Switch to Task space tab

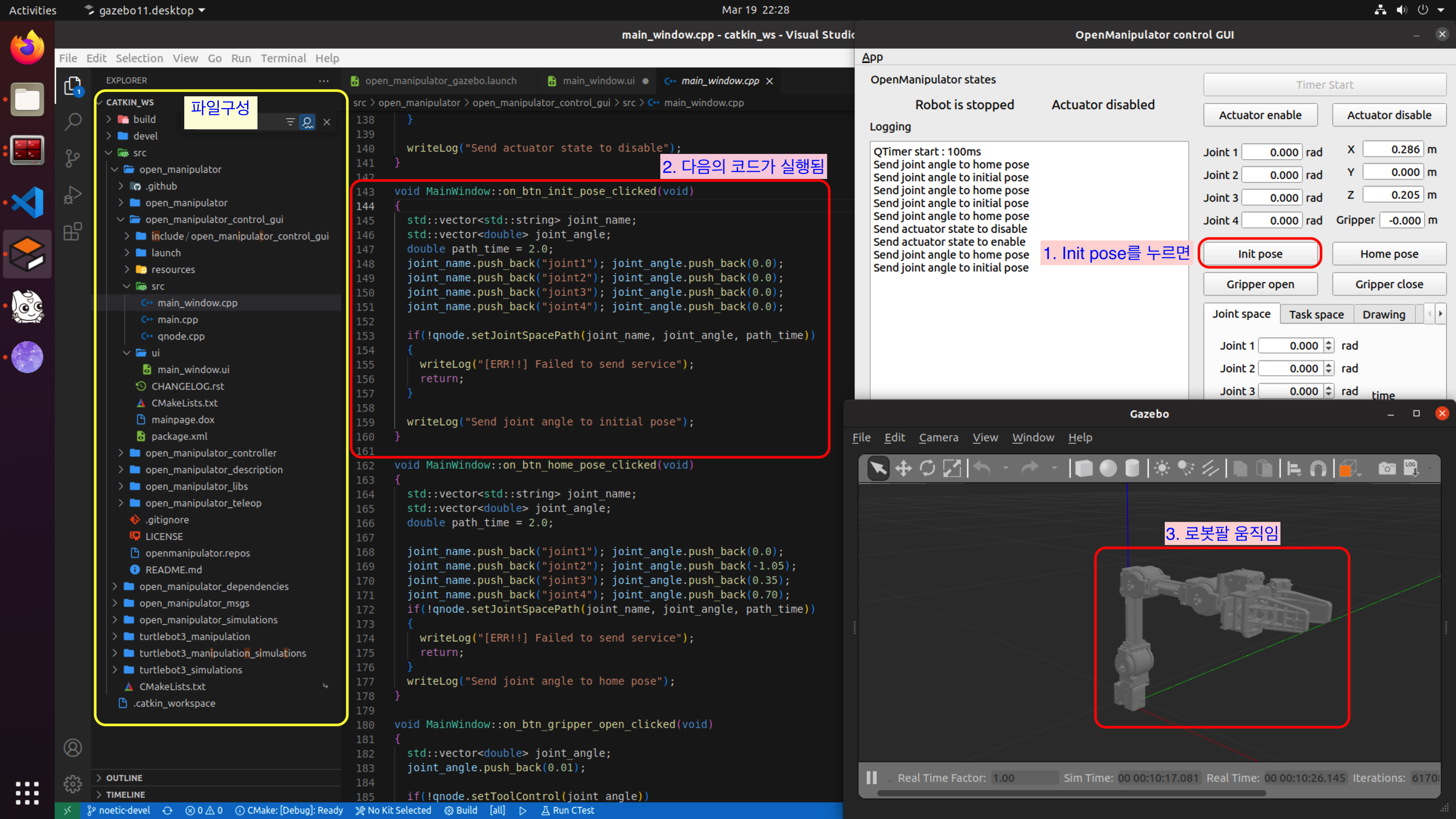1316,314
